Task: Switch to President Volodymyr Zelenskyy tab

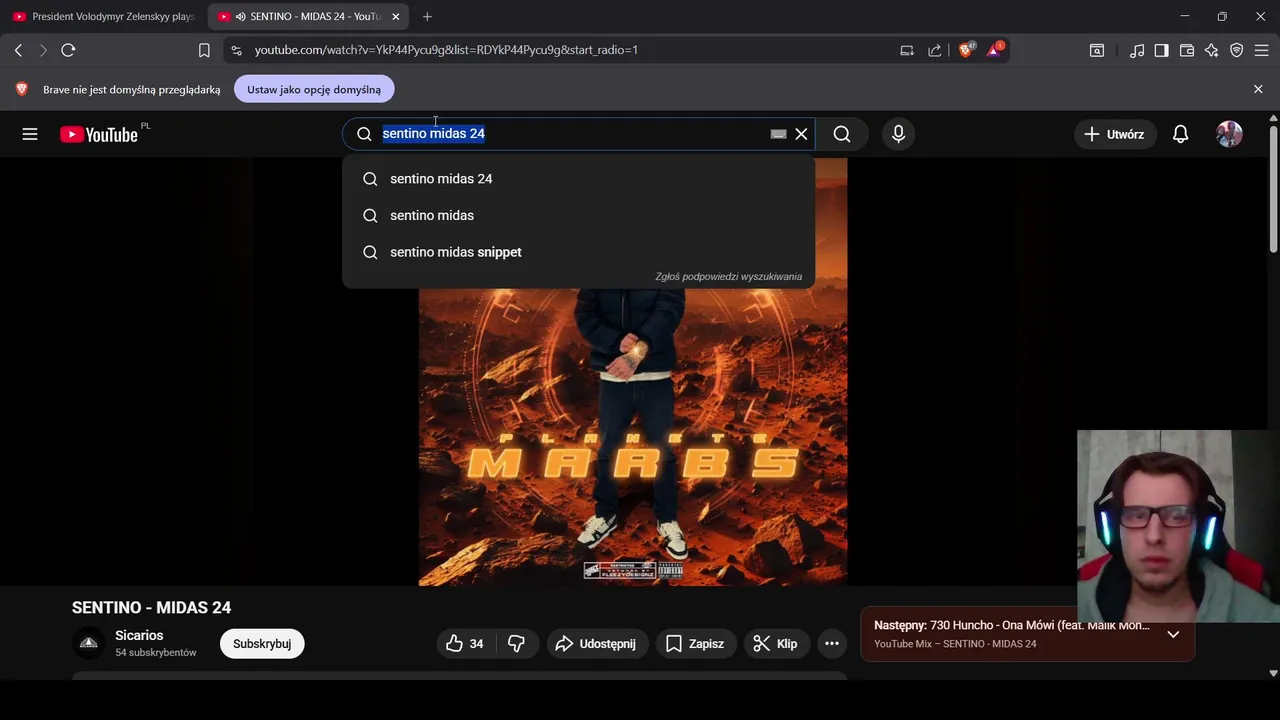Action: [x=102, y=16]
